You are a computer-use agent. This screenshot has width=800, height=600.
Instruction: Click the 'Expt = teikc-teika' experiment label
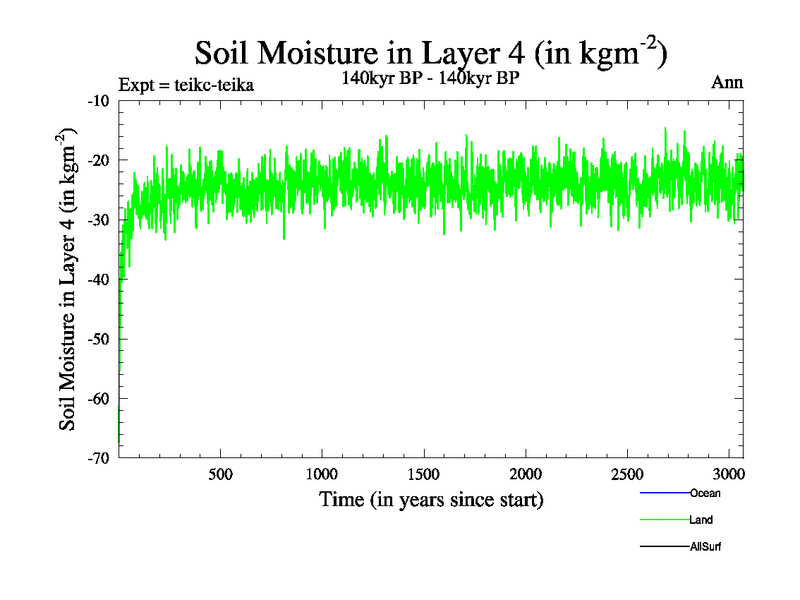point(185,85)
